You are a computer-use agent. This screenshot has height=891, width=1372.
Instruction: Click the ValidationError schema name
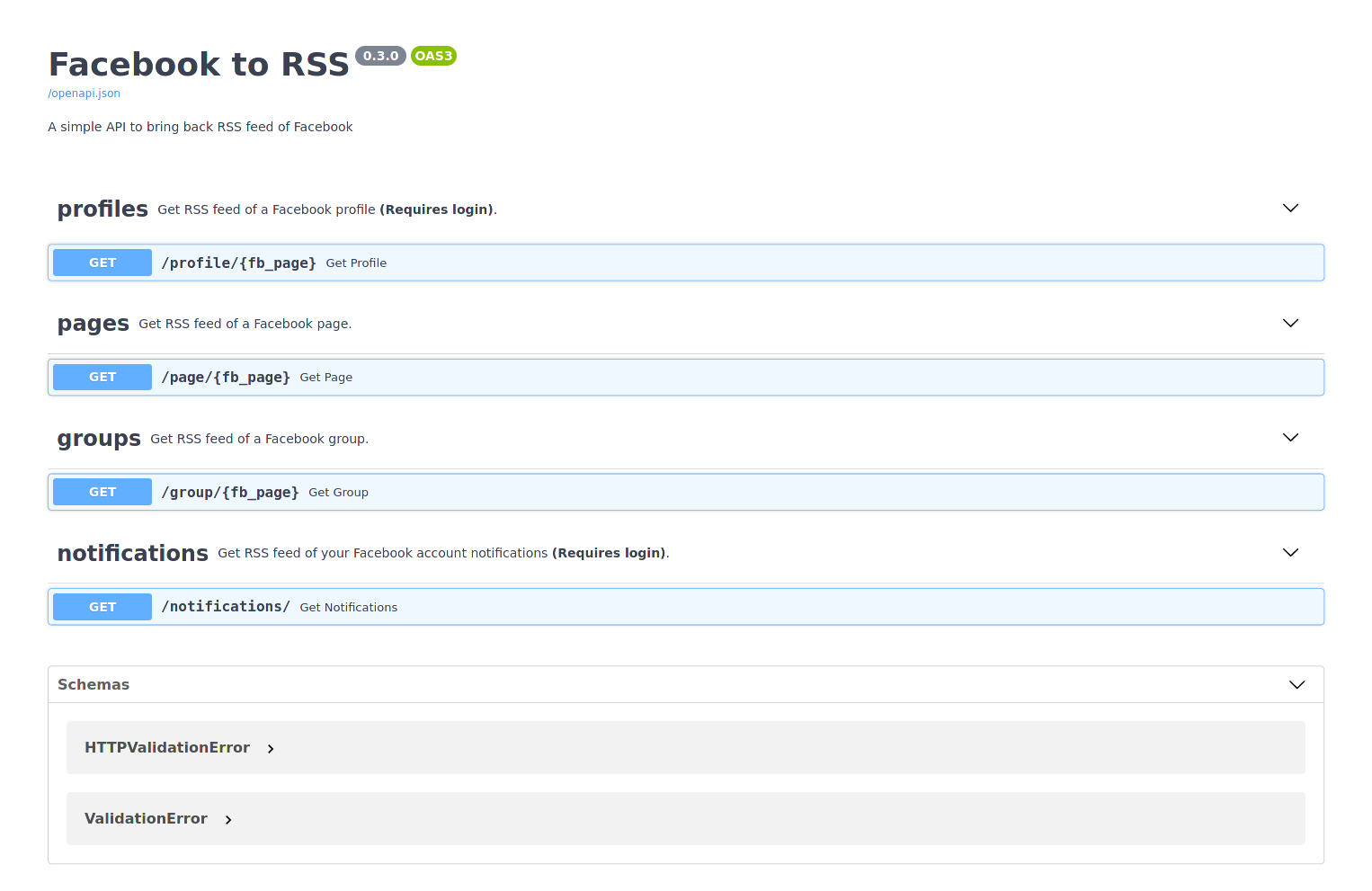click(x=146, y=818)
